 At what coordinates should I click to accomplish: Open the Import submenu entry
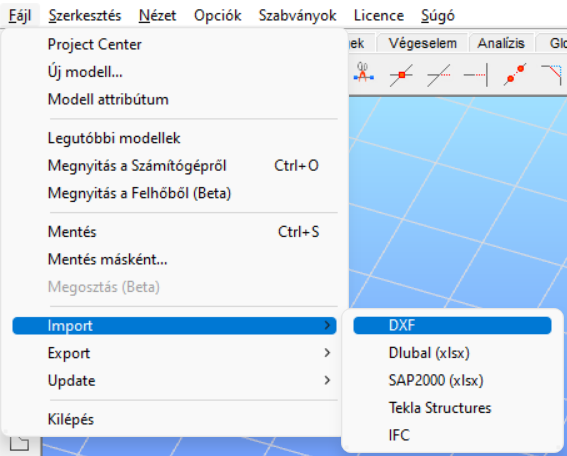[174, 325]
